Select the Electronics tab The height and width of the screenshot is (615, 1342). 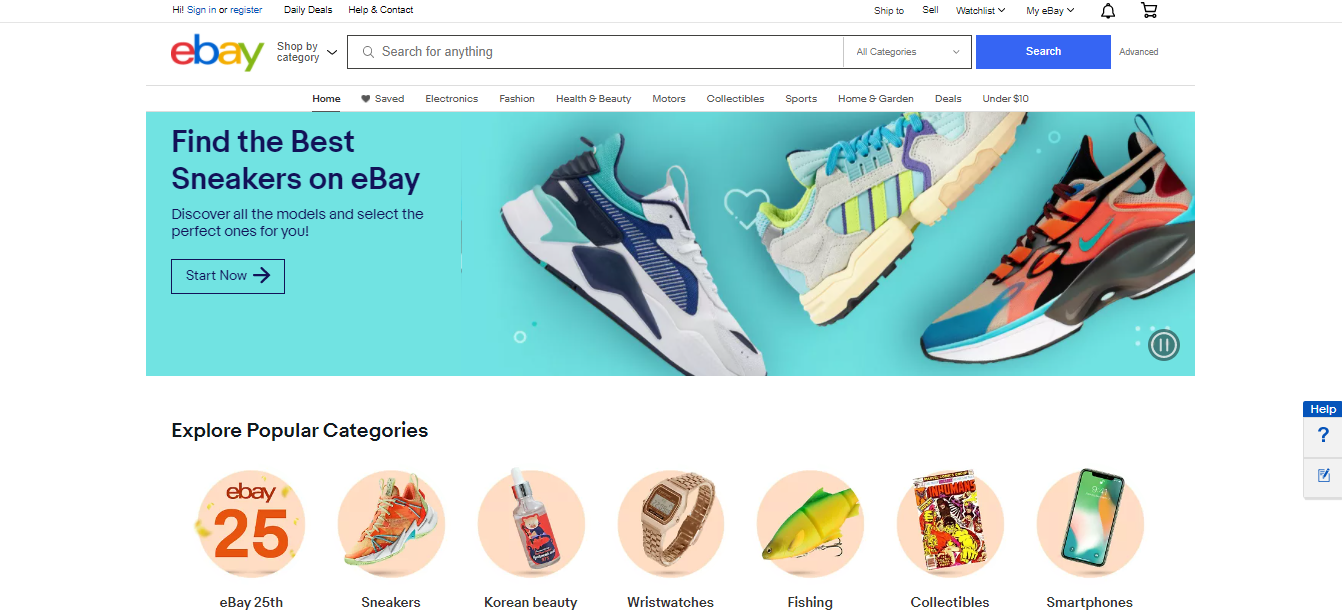coord(452,99)
